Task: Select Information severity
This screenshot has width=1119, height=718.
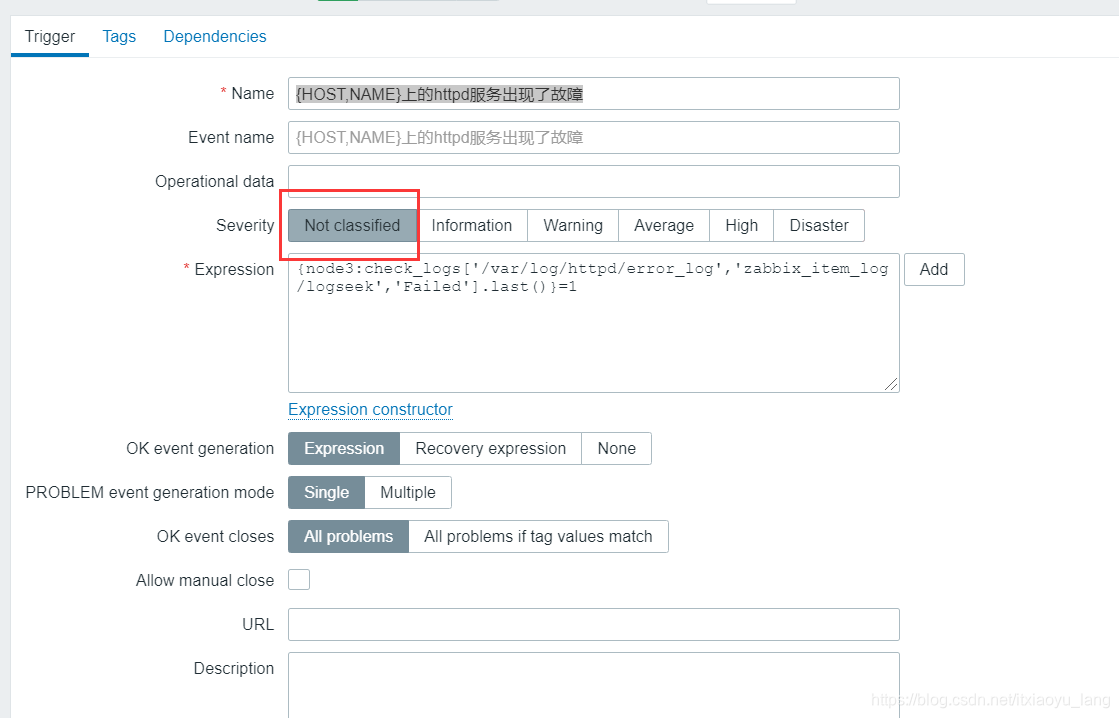Action: pos(472,226)
